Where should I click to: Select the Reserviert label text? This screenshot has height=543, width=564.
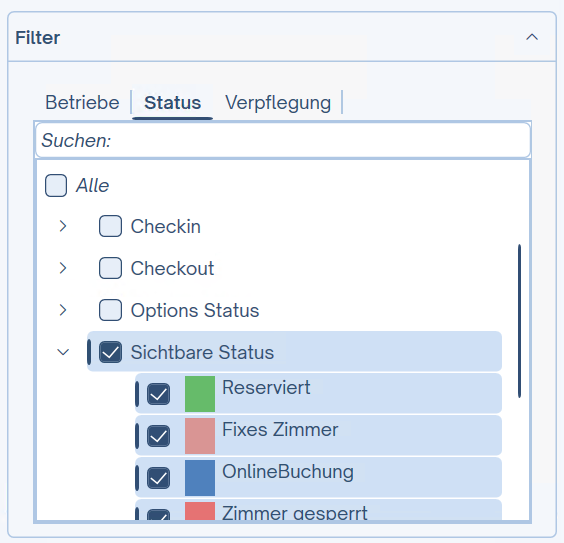point(266,387)
